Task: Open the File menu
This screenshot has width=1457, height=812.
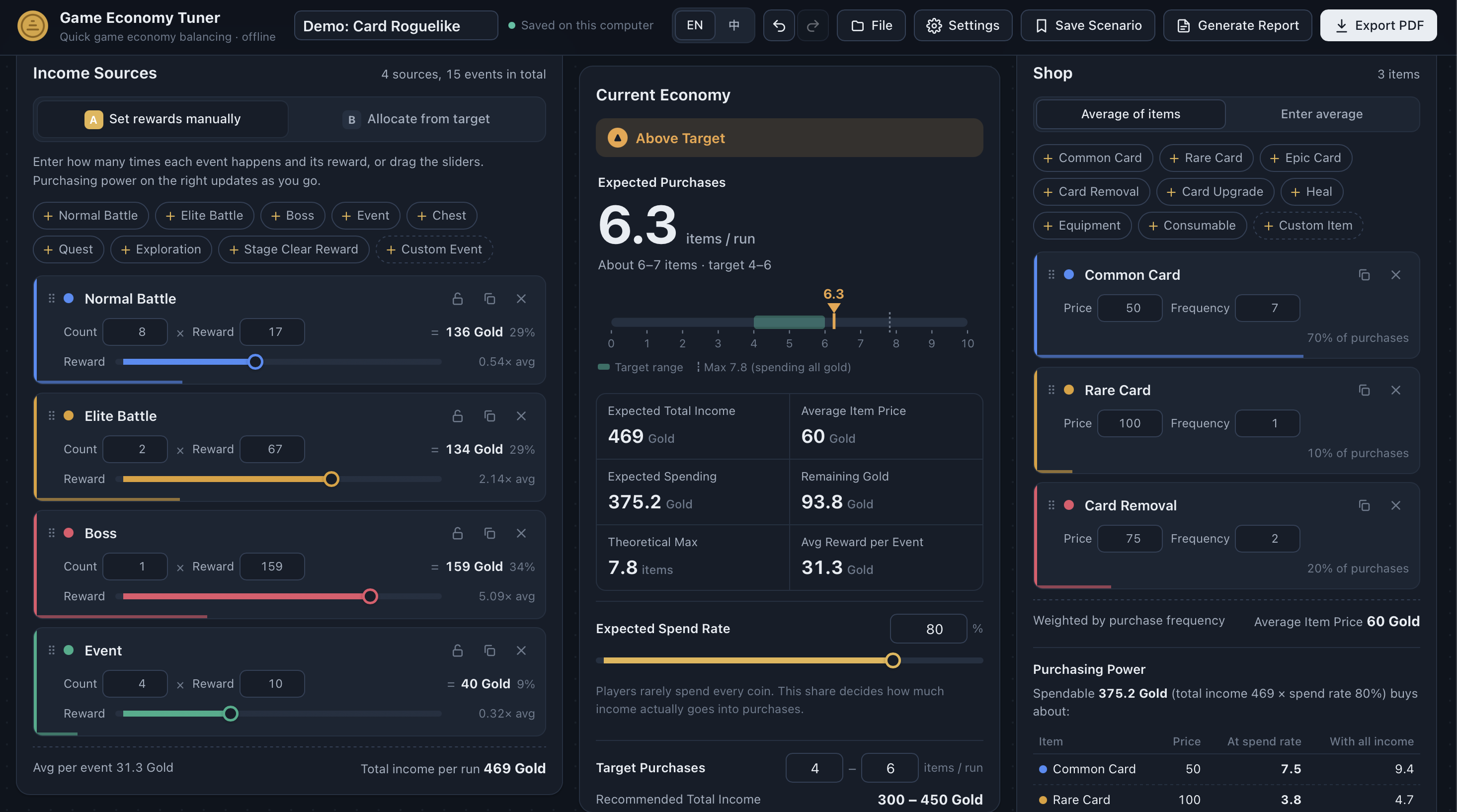Action: [871, 25]
